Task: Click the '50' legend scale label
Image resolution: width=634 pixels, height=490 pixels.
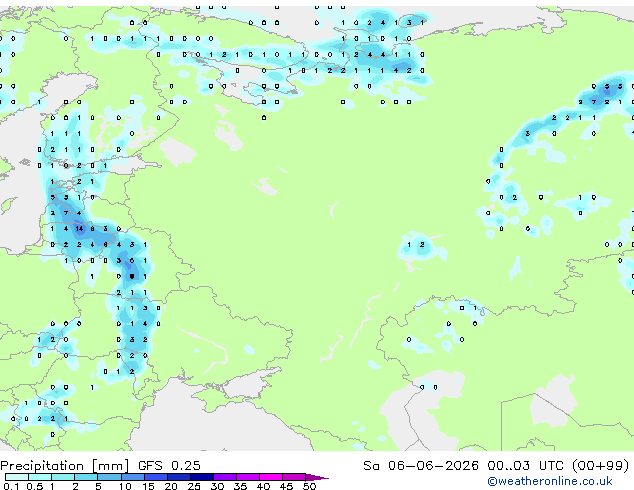Action: coord(309,486)
